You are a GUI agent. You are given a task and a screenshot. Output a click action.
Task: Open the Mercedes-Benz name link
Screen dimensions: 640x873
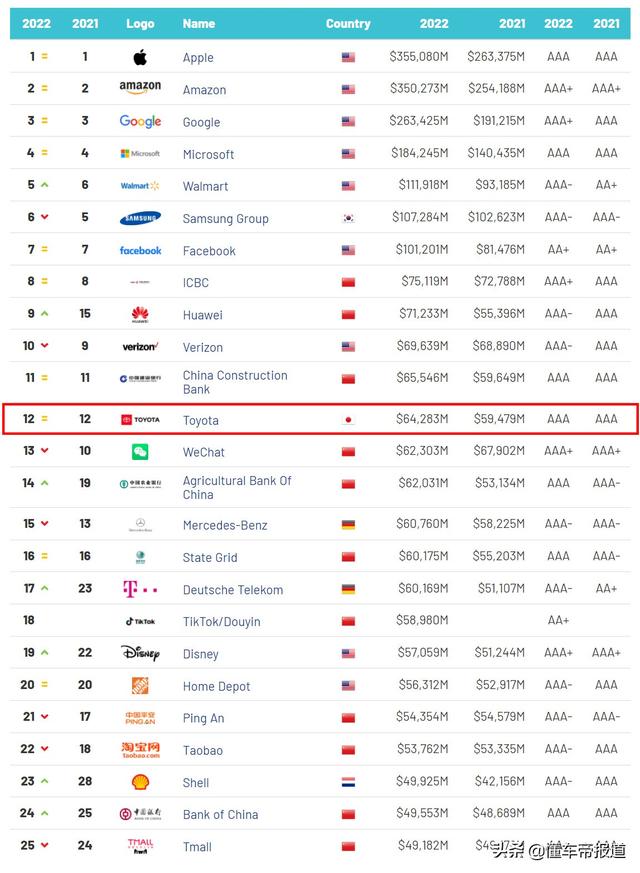(225, 525)
